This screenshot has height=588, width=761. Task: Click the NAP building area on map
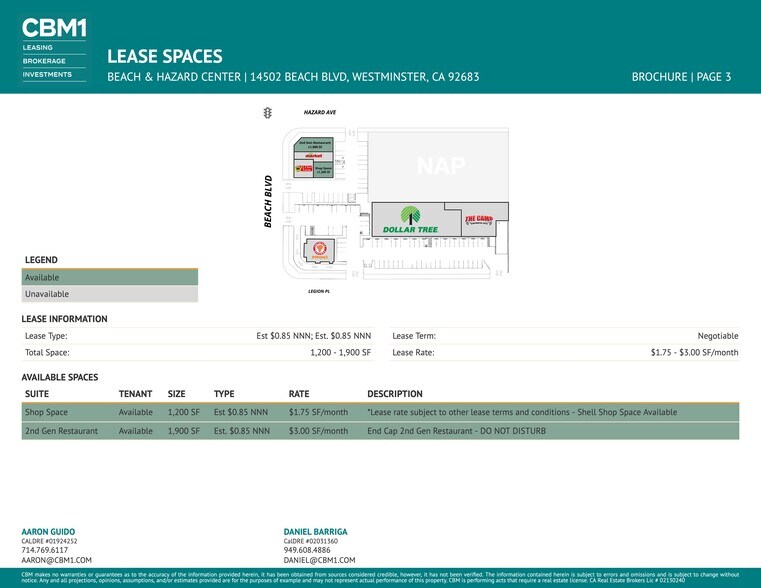(x=439, y=165)
